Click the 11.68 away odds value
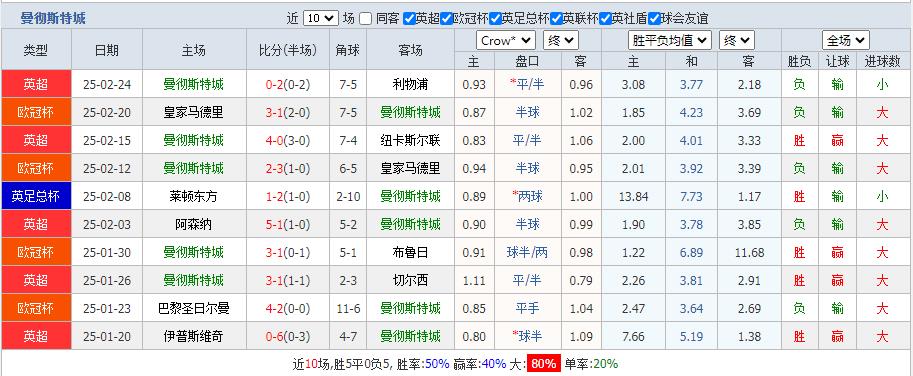This screenshot has width=913, height=376. point(749,252)
